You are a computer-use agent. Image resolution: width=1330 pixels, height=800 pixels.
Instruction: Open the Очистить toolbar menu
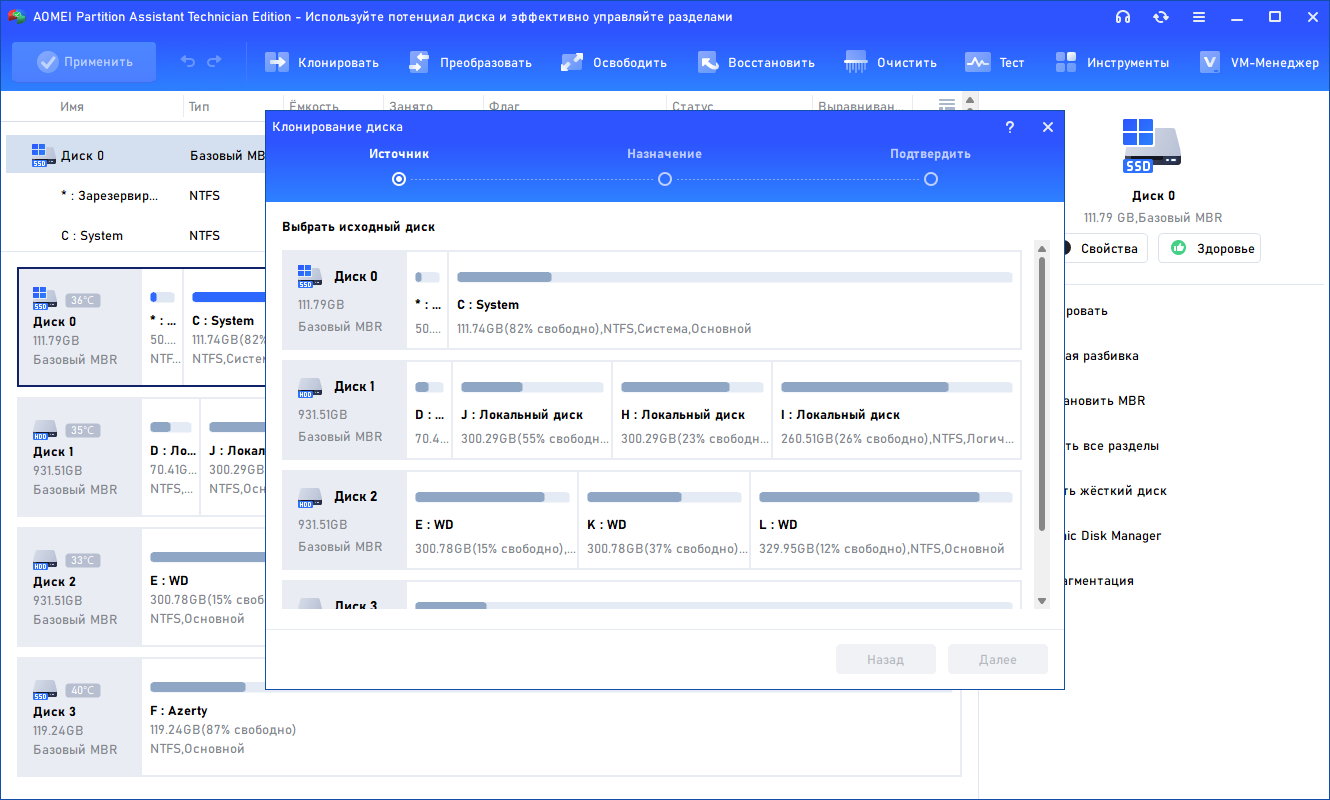coord(890,62)
